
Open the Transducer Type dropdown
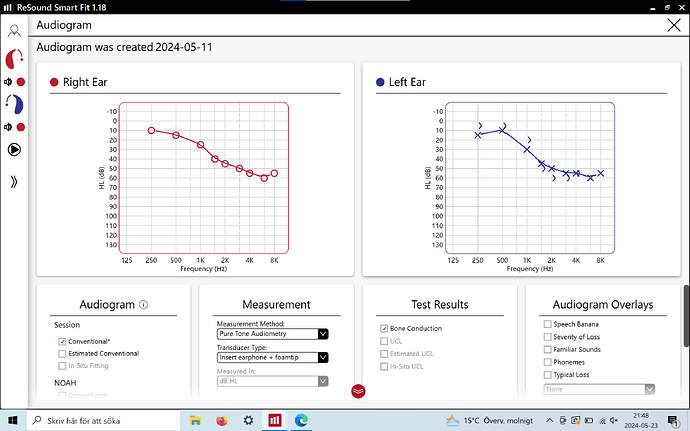click(x=272, y=357)
